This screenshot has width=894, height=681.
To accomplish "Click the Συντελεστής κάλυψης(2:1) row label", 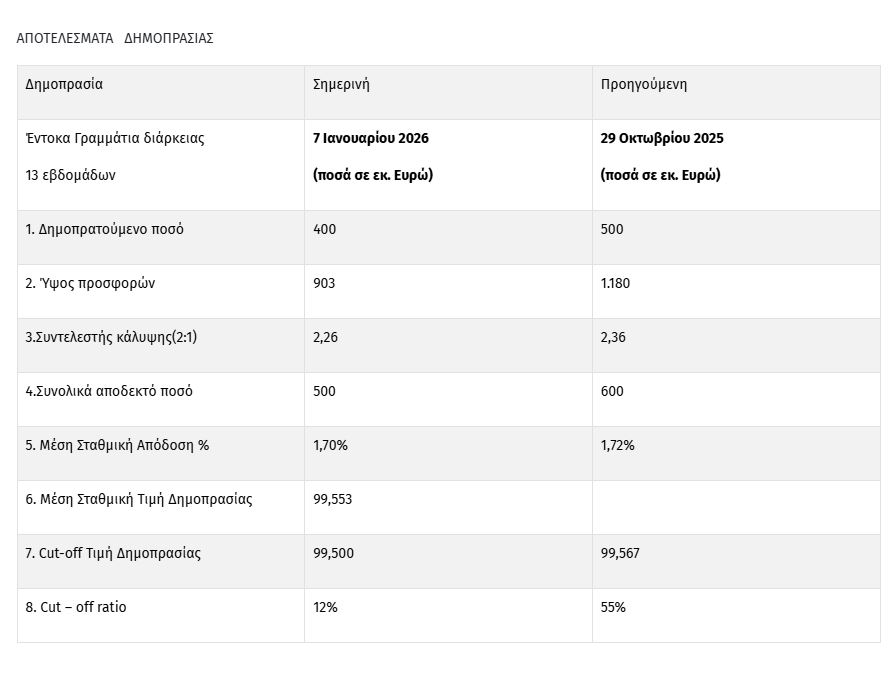I will coord(111,337).
